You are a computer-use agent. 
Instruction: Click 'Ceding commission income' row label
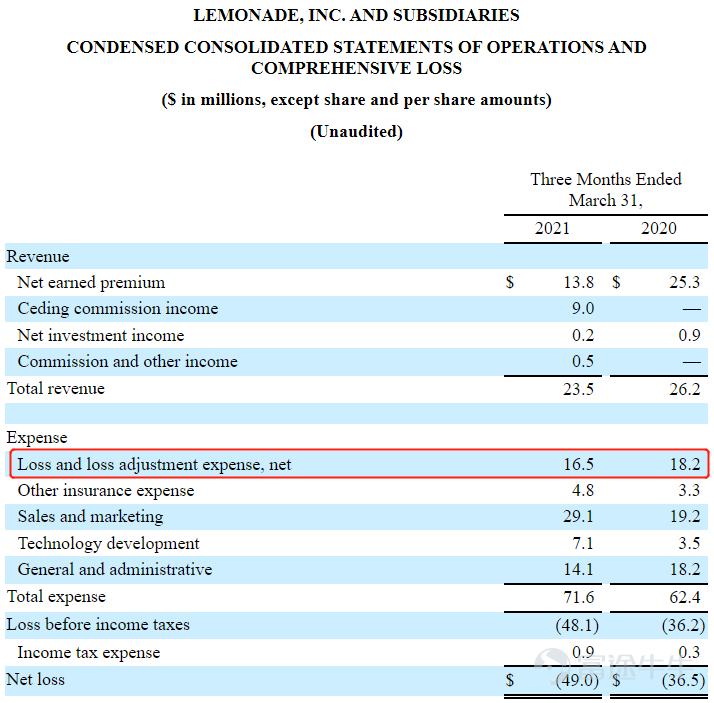coord(117,309)
